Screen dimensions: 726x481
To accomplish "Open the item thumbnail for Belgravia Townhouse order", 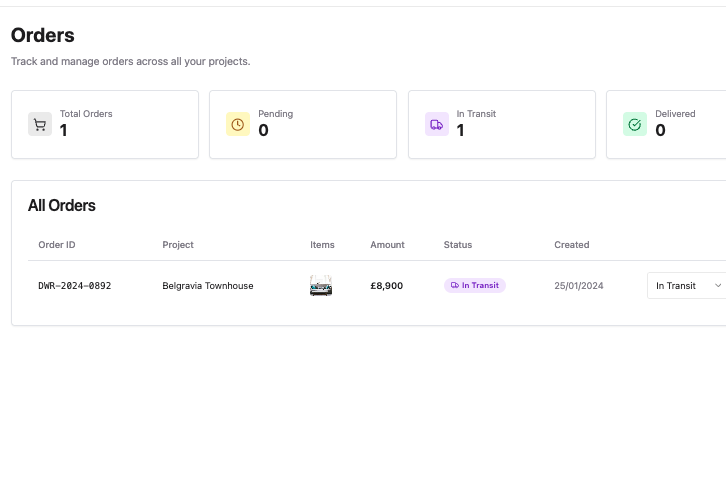I will coord(320,286).
